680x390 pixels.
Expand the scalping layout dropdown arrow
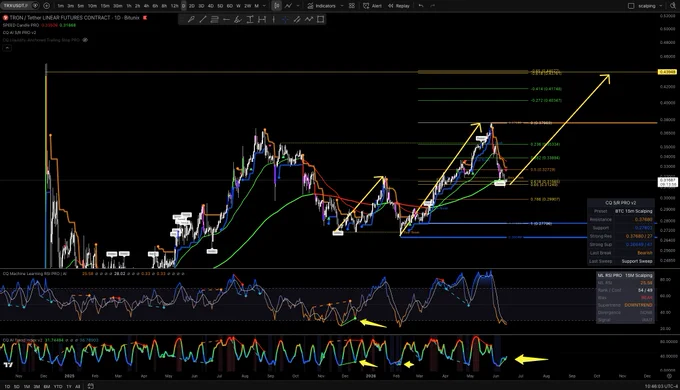click(x=660, y=6)
